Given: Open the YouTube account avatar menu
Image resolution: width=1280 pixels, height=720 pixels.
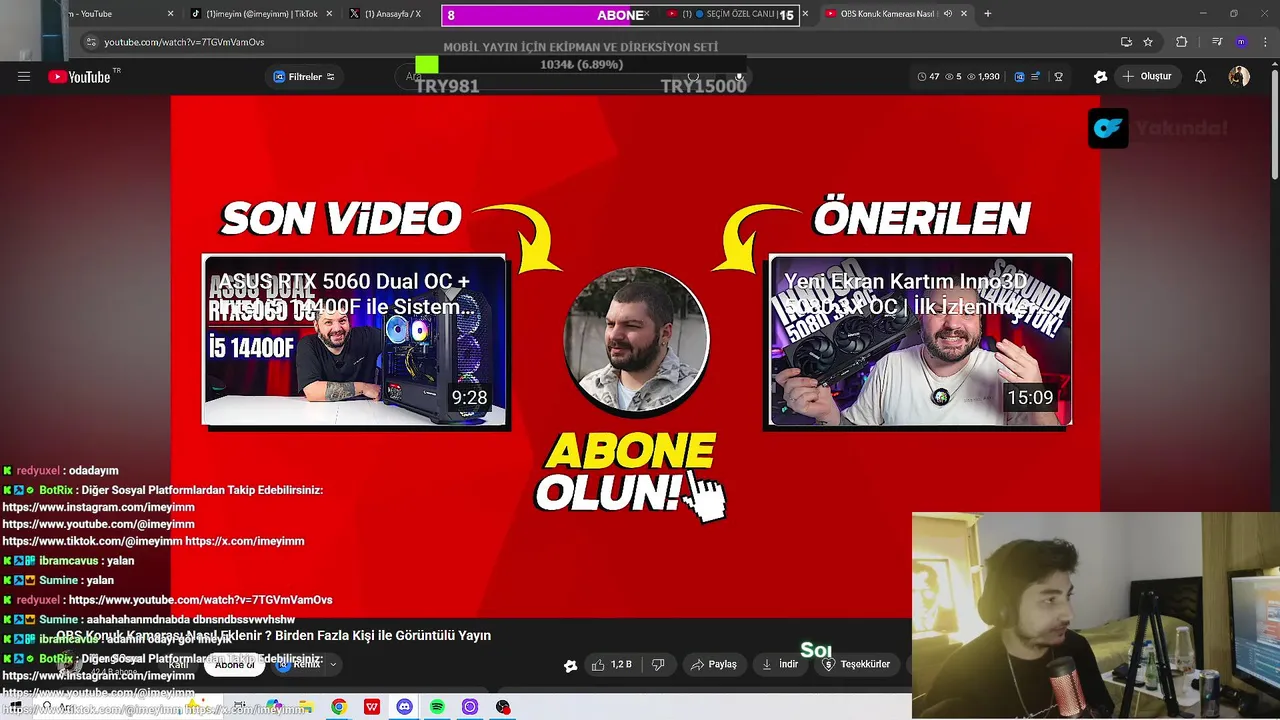Looking at the screenshot, I should click(1239, 77).
